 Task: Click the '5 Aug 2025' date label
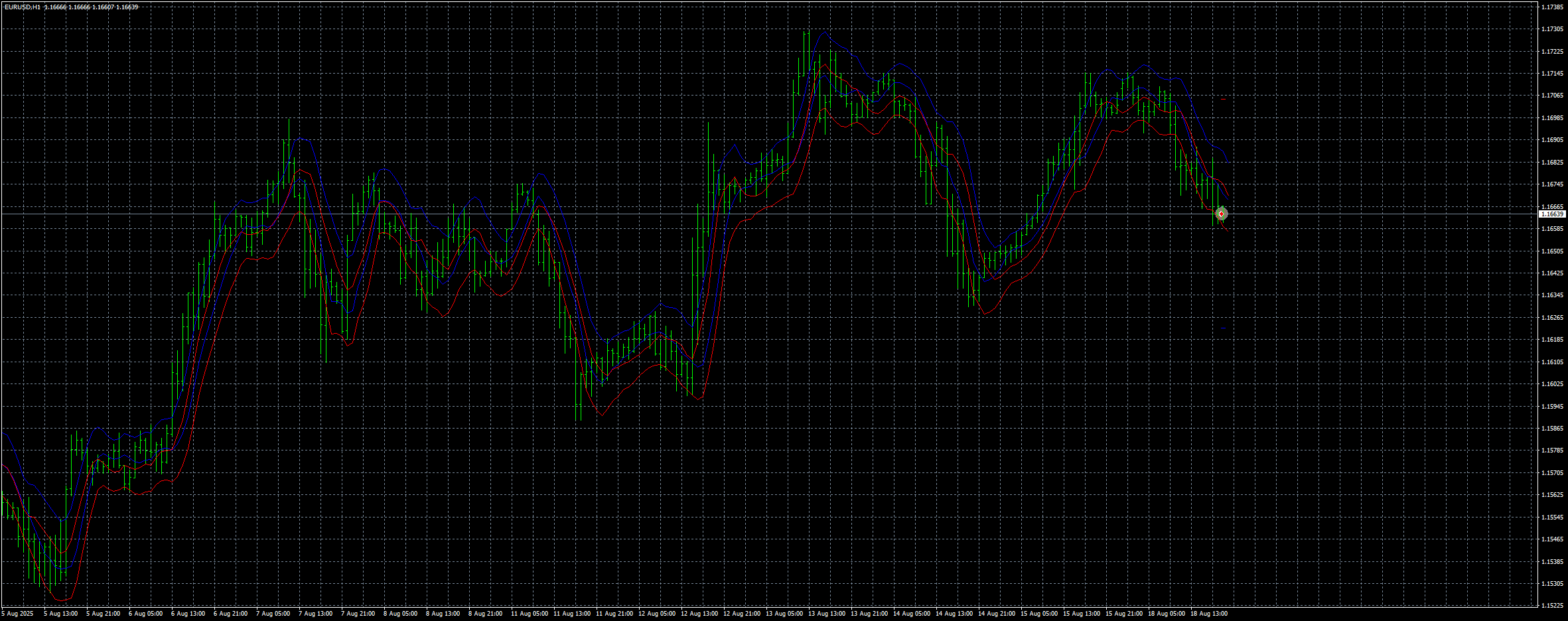coord(17,614)
